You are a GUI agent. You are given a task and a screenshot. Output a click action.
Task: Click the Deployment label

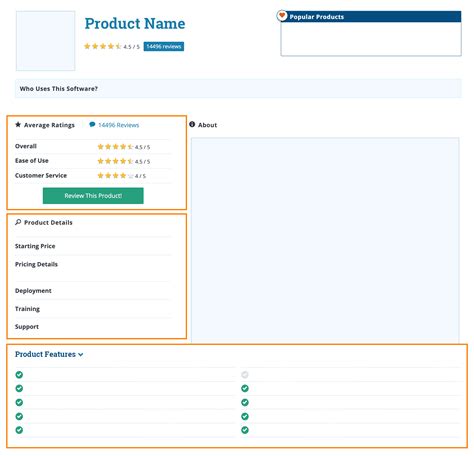pos(33,291)
